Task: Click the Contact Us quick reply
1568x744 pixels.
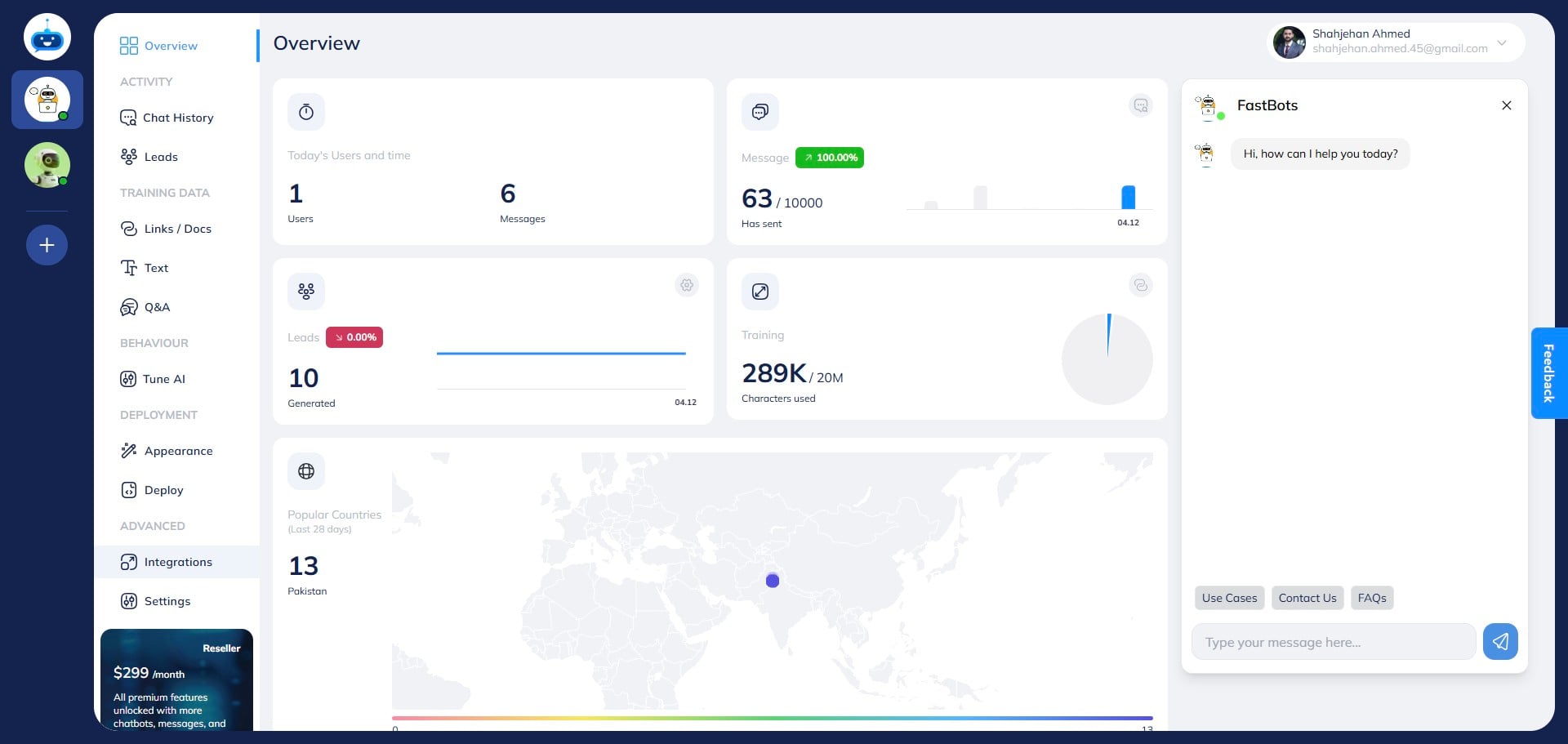Action: [1307, 598]
